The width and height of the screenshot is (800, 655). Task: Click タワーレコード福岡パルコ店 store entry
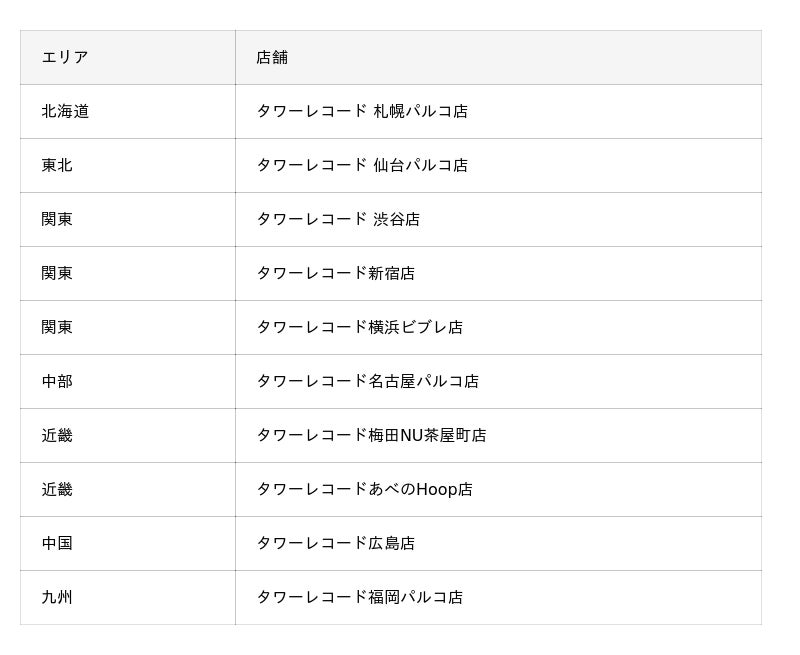(359, 597)
